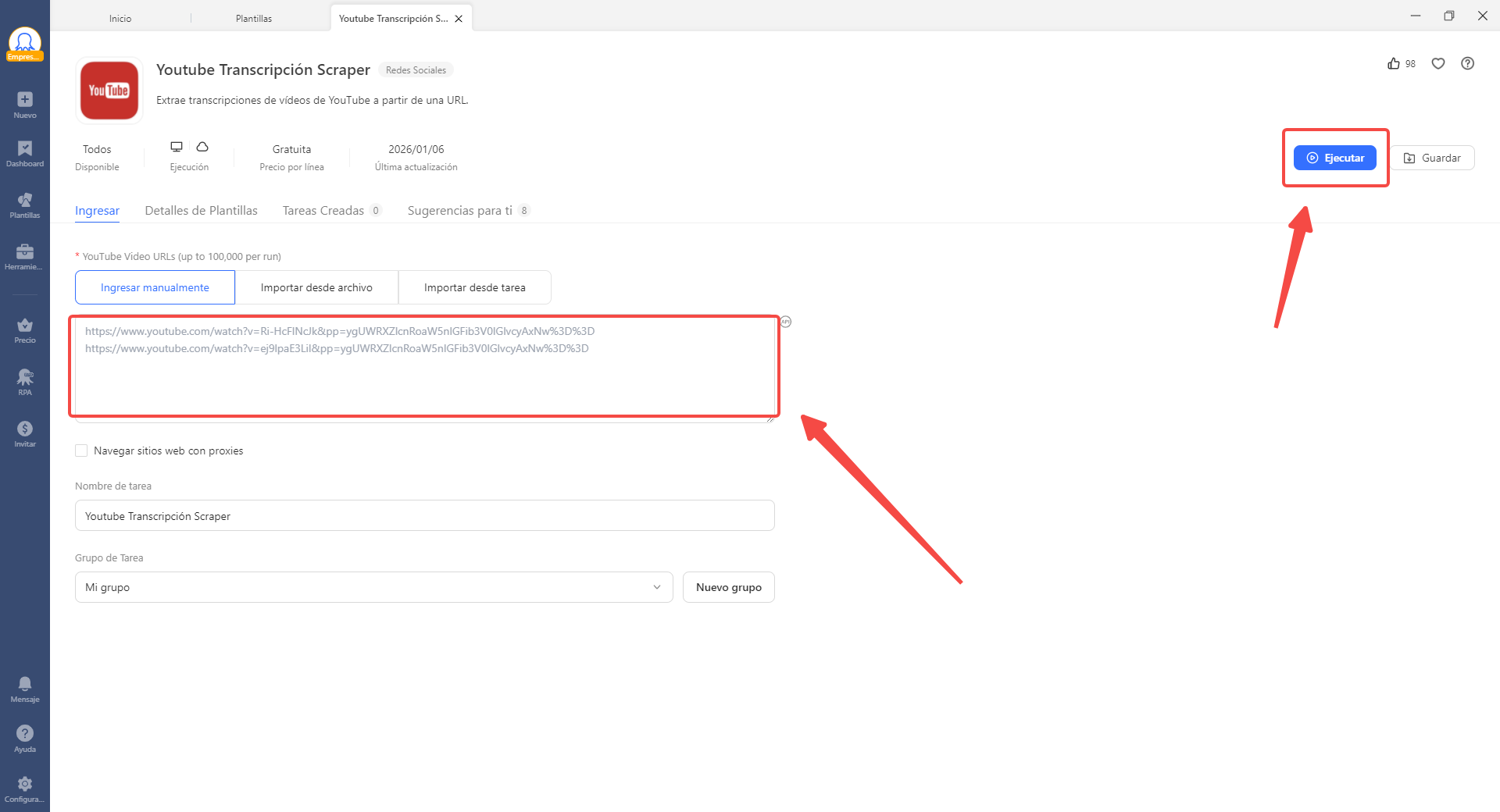
Task: Open Precio from the sidebar
Action: (25, 328)
